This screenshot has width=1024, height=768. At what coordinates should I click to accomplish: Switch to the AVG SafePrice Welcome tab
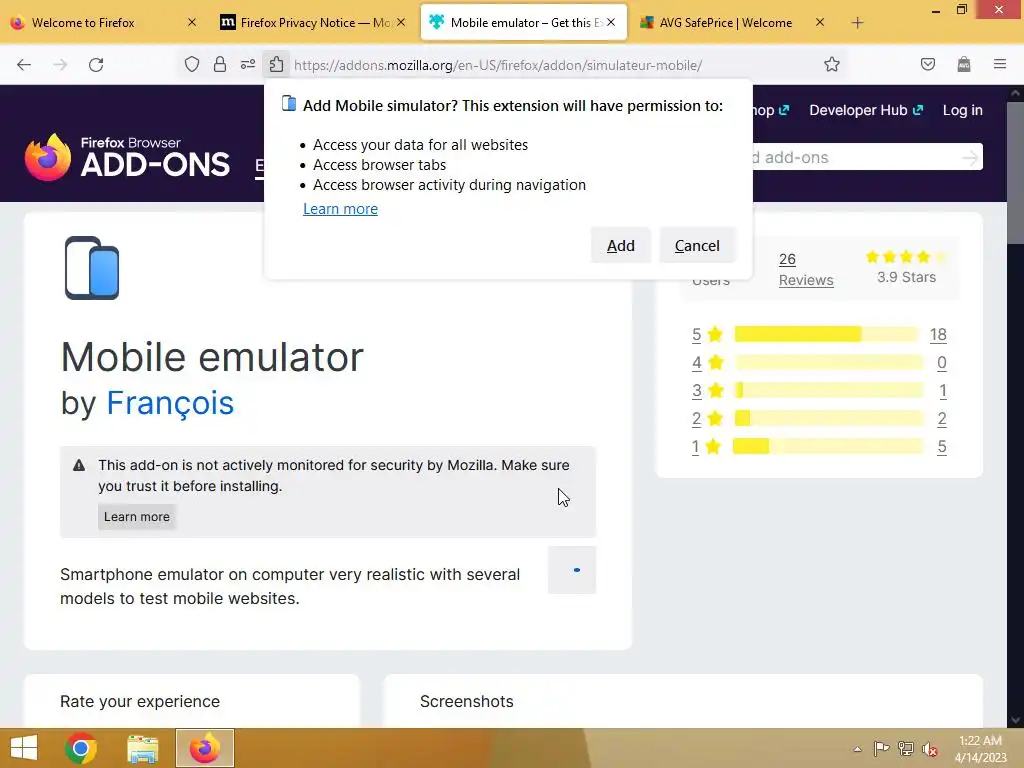(x=733, y=22)
